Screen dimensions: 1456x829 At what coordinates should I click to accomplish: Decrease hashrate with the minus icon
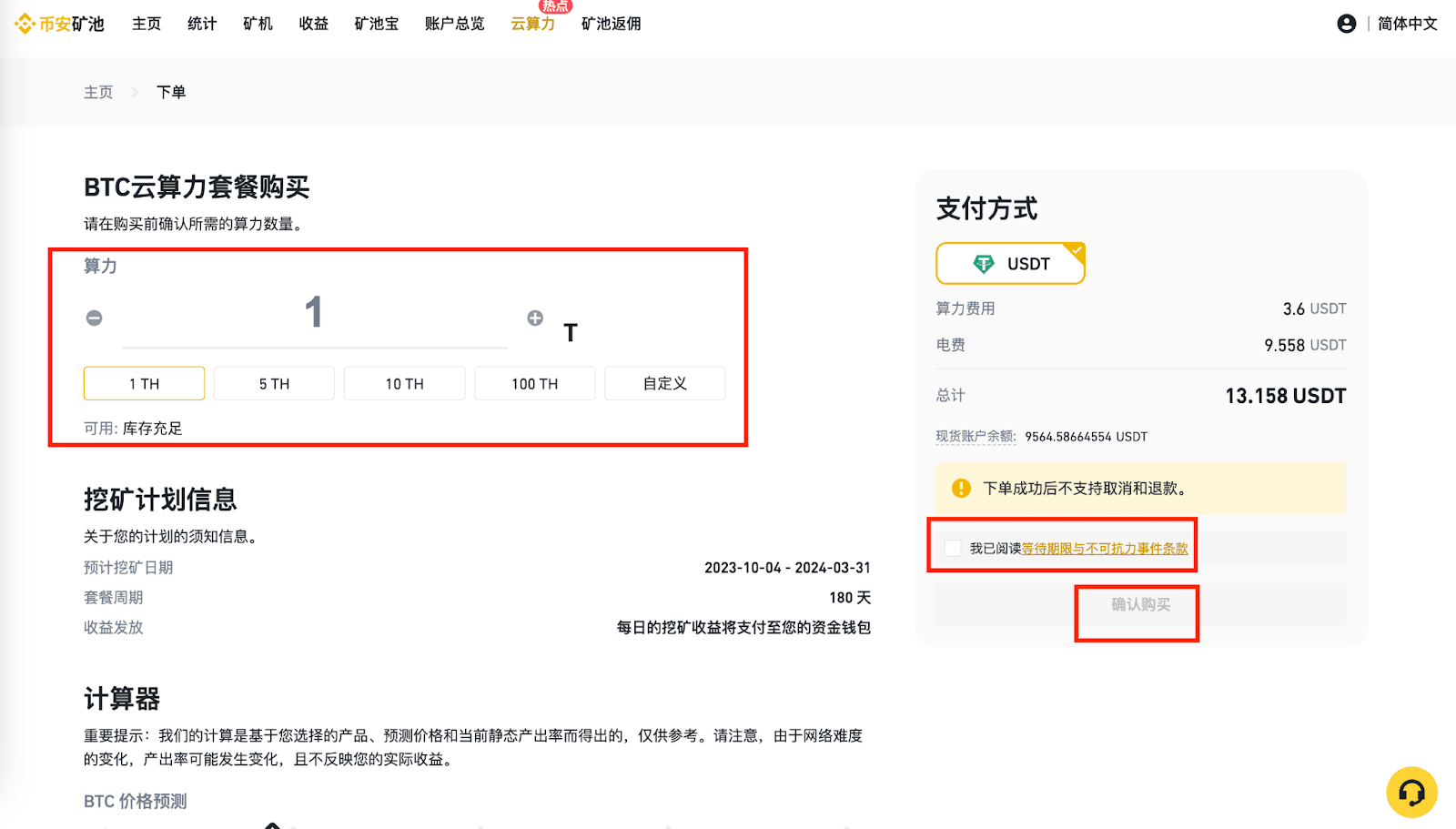94,318
